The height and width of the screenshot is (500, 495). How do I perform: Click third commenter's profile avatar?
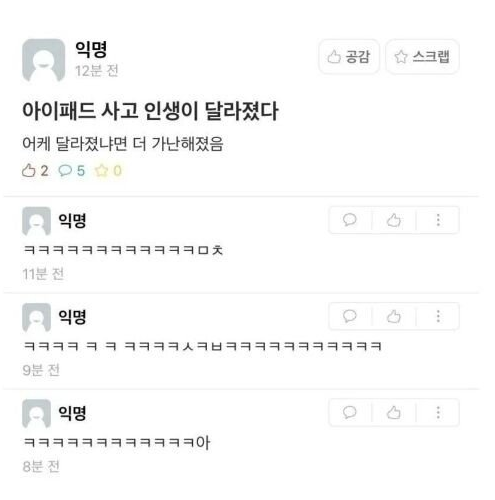click(36, 414)
